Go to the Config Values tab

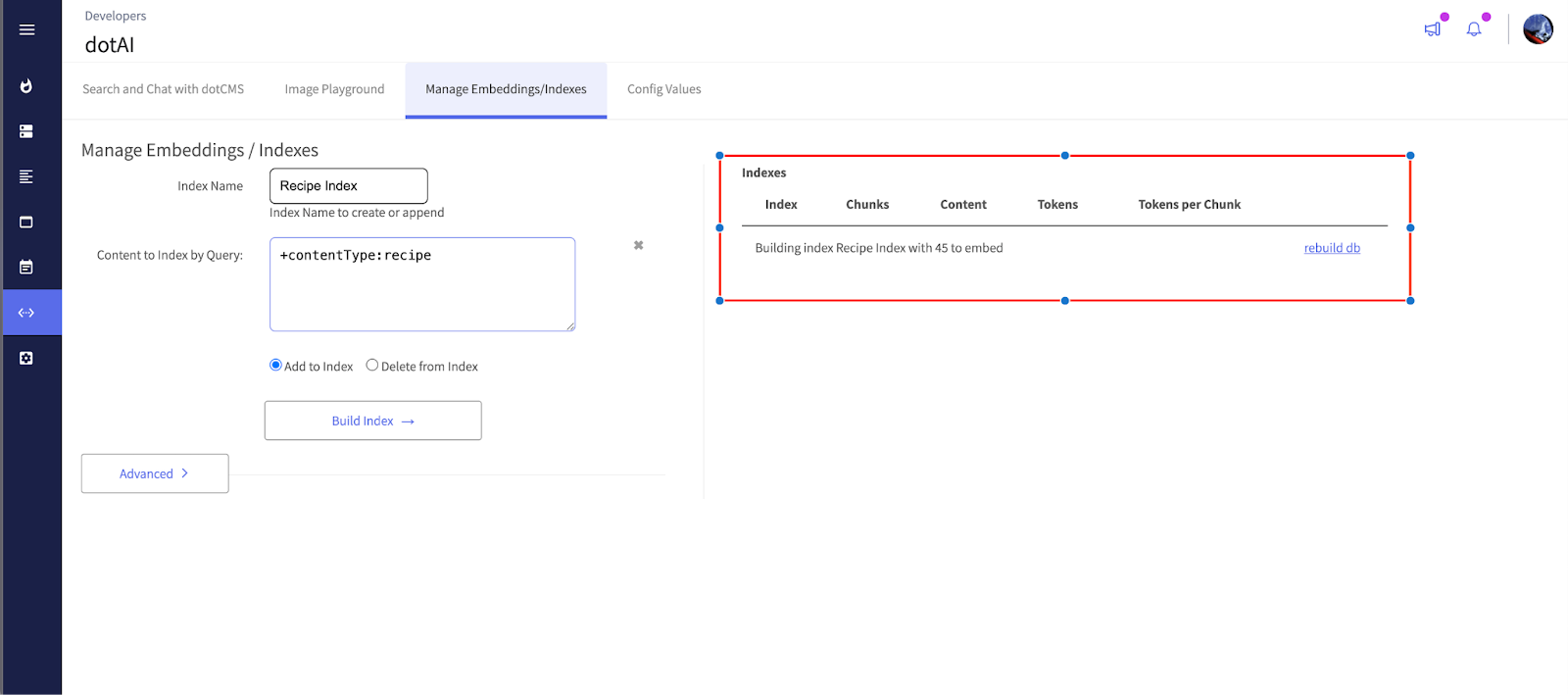(x=663, y=89)
